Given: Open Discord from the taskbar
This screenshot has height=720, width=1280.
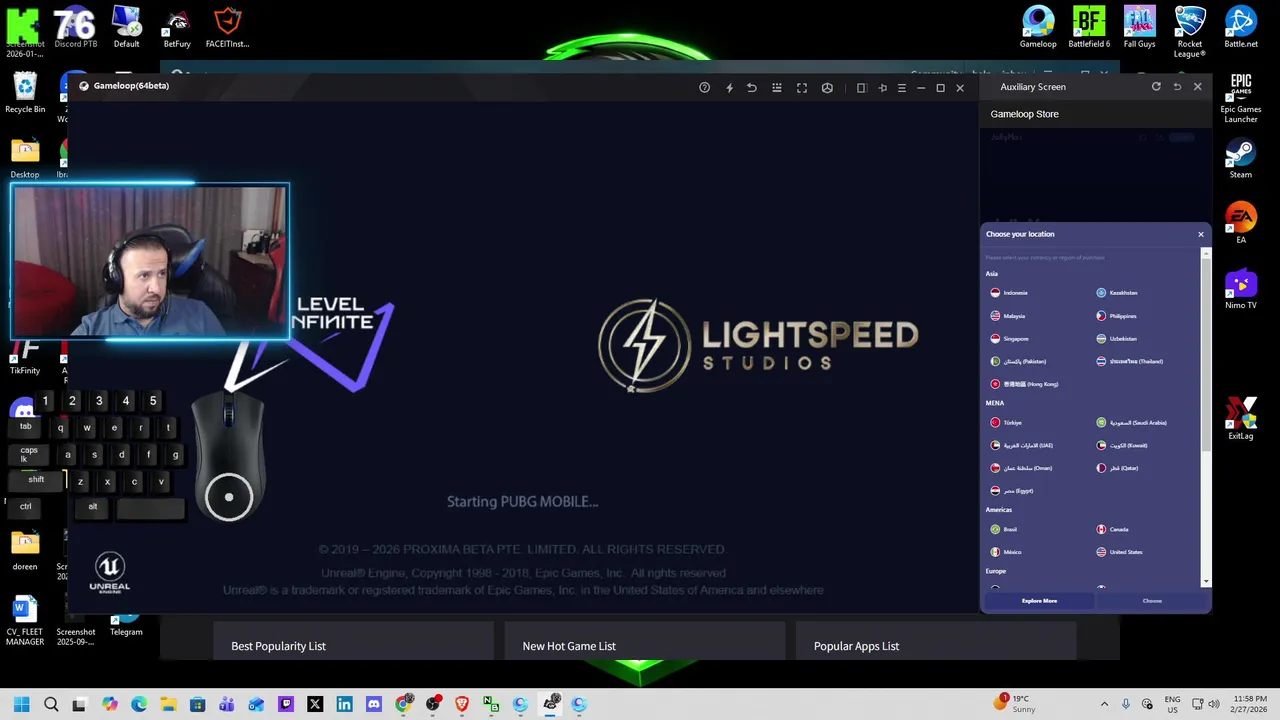Looking at the screenshot, I should coord(374,704).
